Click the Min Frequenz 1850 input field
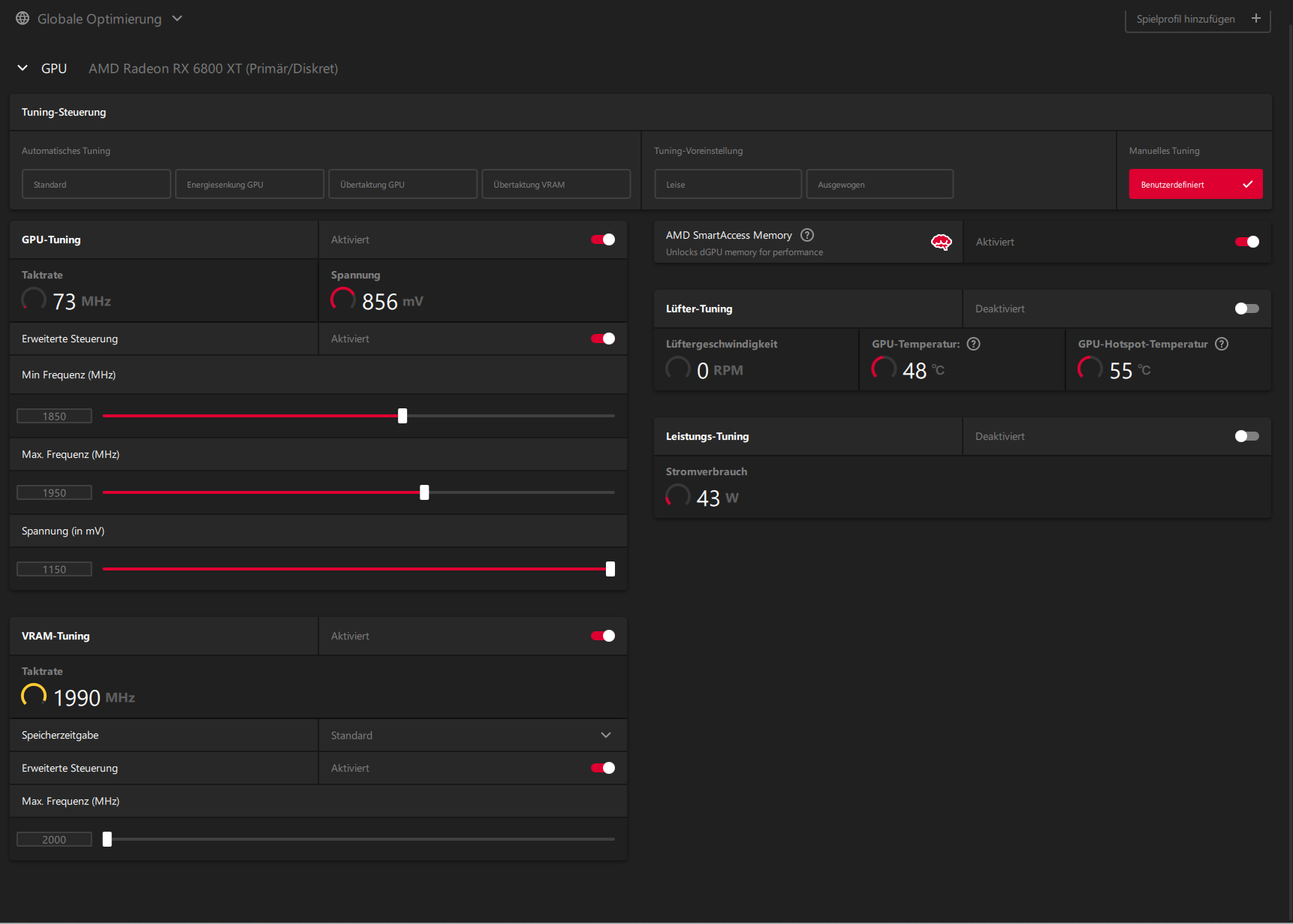The width and height of the screenshot is (1293, 924). (54, 416)
